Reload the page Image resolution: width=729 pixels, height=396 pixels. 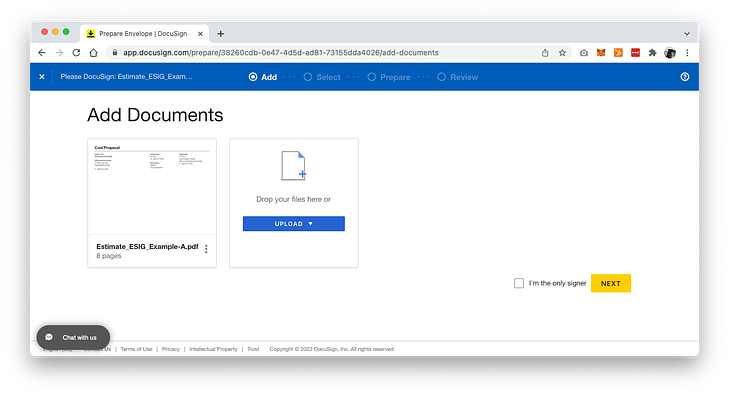point(76,53)
